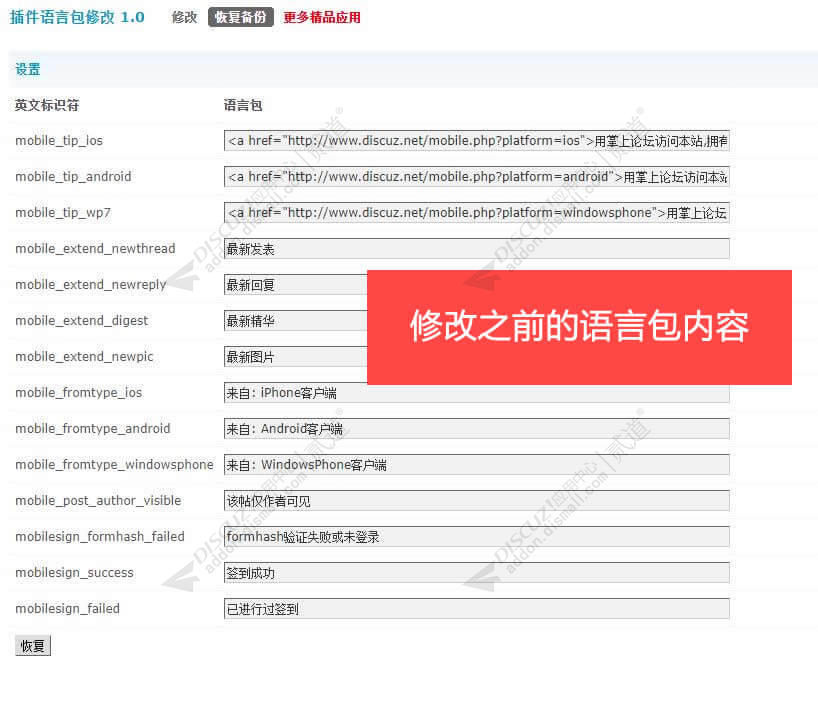
Task: Focus the 最新发表 input field
Action: click(476, 248)
